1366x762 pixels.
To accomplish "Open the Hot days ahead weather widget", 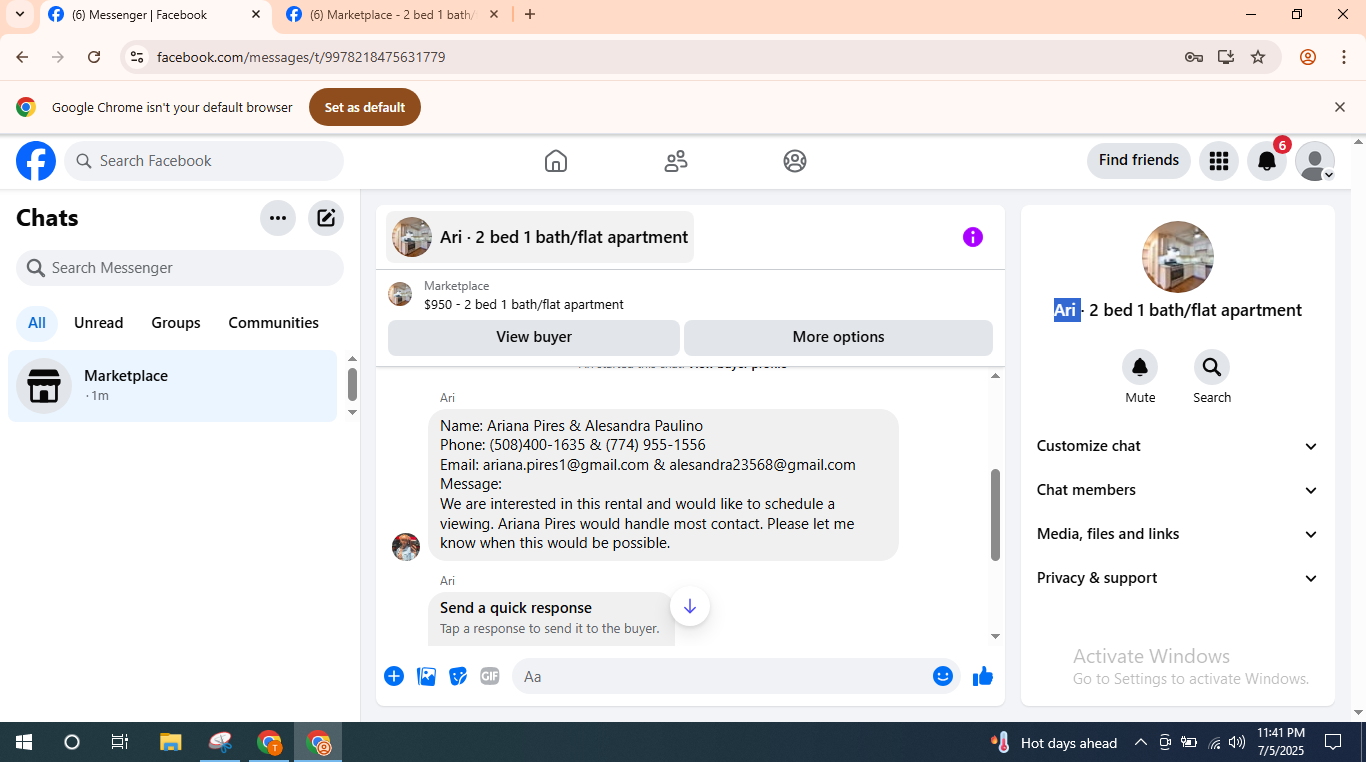I will tap(1055, 743).
